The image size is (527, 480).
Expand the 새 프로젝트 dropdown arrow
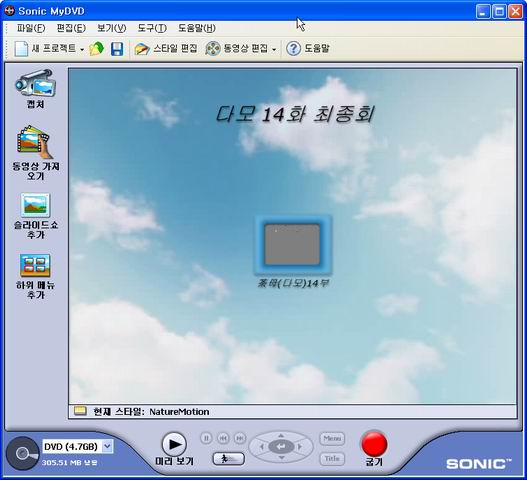coord(82,50)
